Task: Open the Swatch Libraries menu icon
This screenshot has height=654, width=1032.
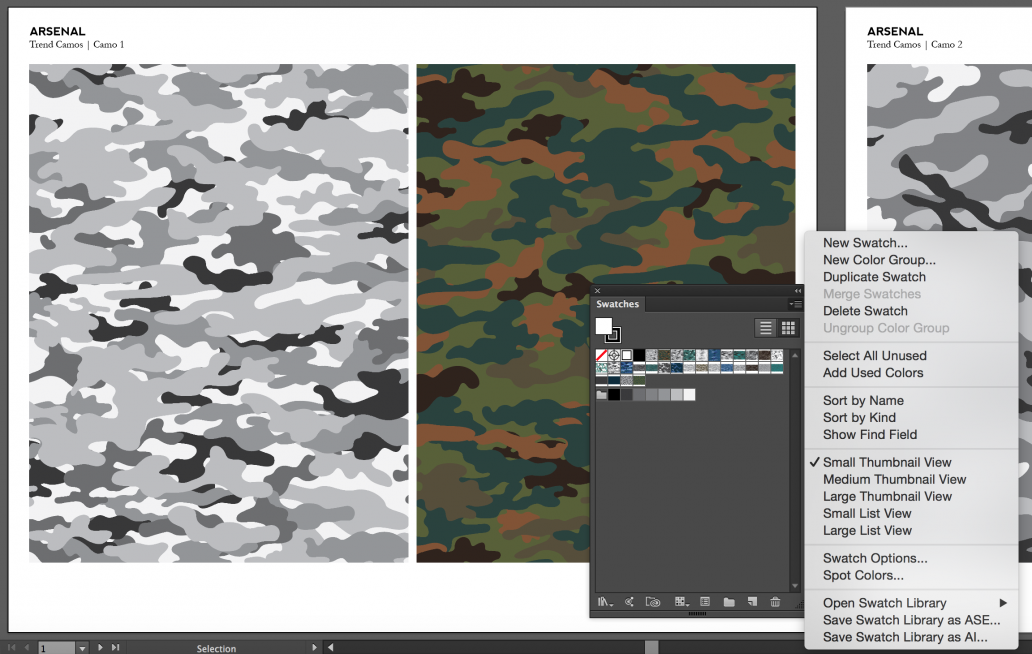Action: coord(603,602)
